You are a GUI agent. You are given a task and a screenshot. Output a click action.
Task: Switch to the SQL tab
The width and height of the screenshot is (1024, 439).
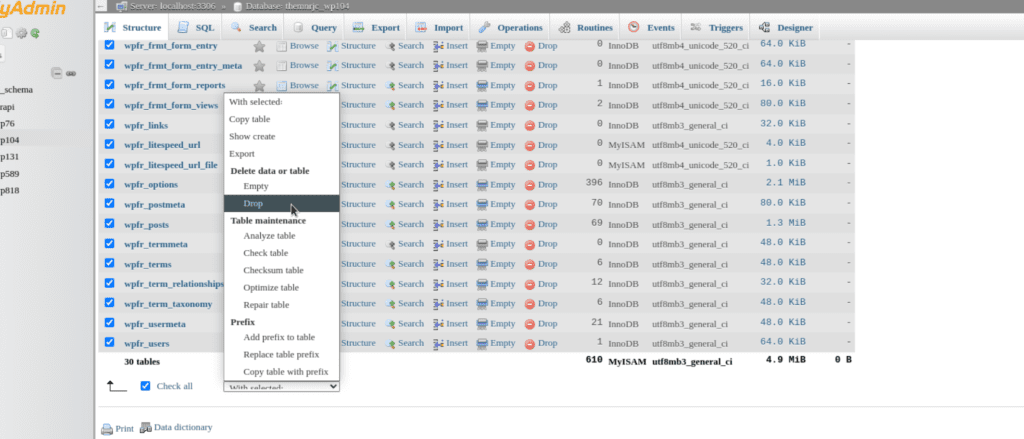(196, 28)
